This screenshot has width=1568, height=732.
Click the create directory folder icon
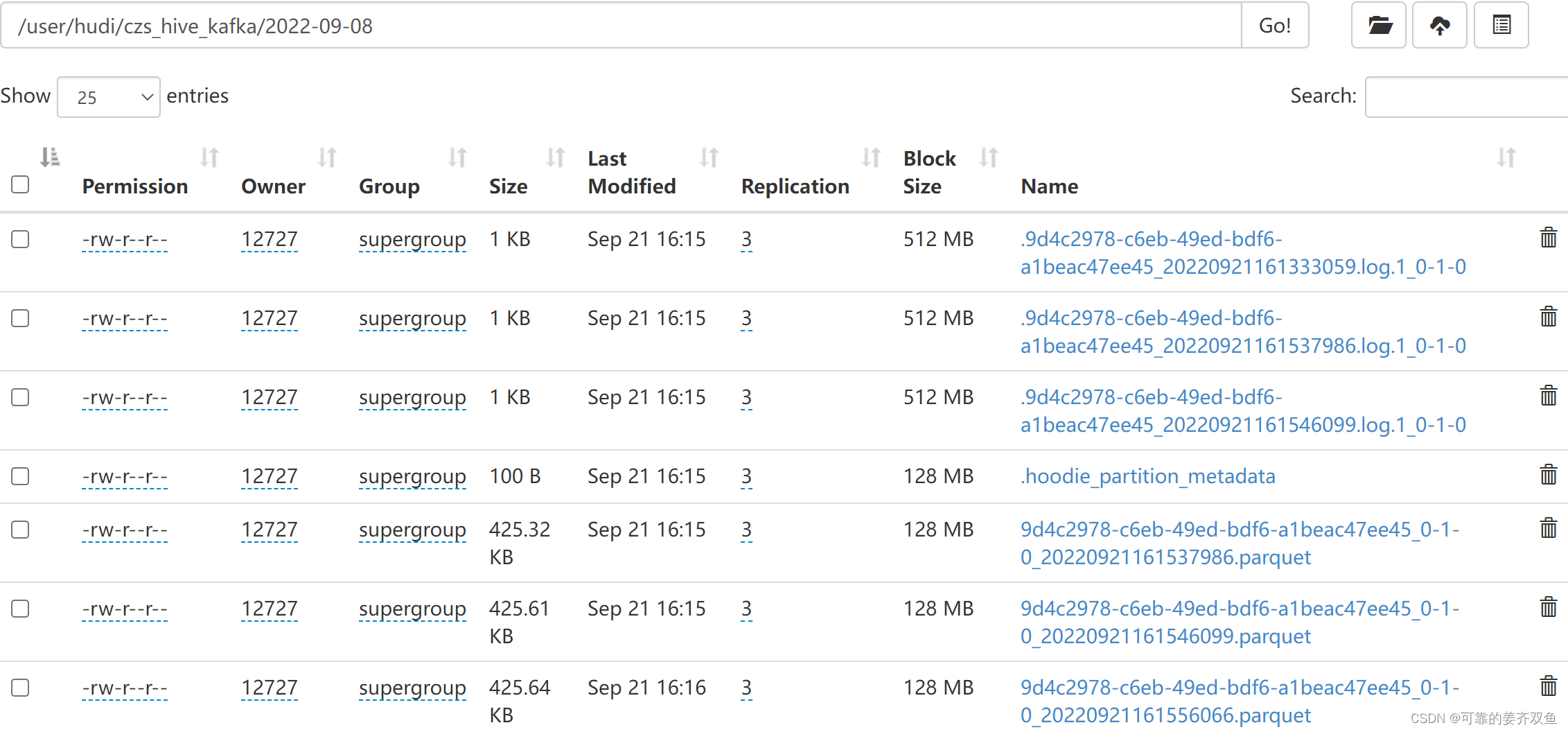(1379, 26)
